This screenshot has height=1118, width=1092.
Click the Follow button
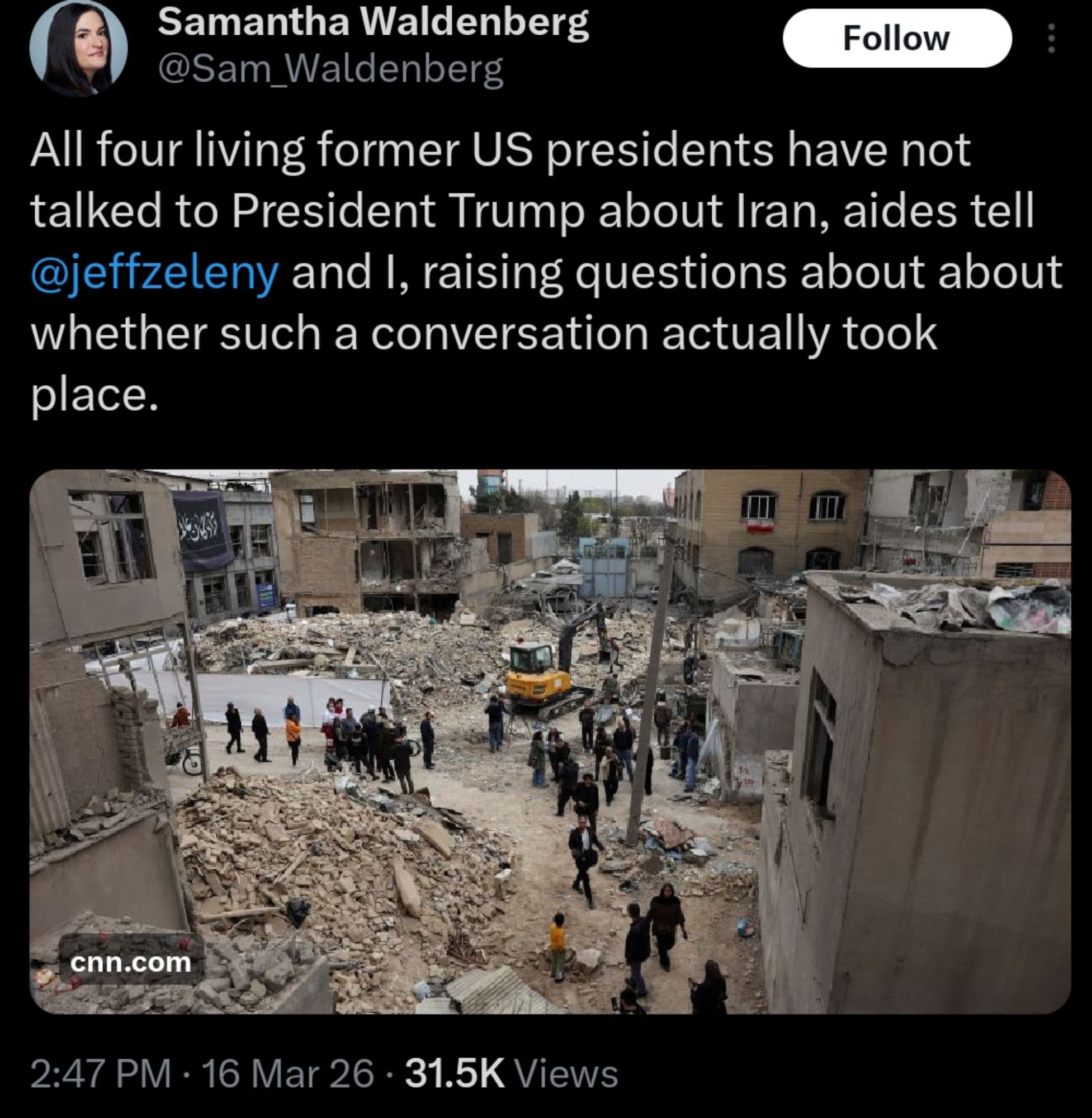(897, 39)
